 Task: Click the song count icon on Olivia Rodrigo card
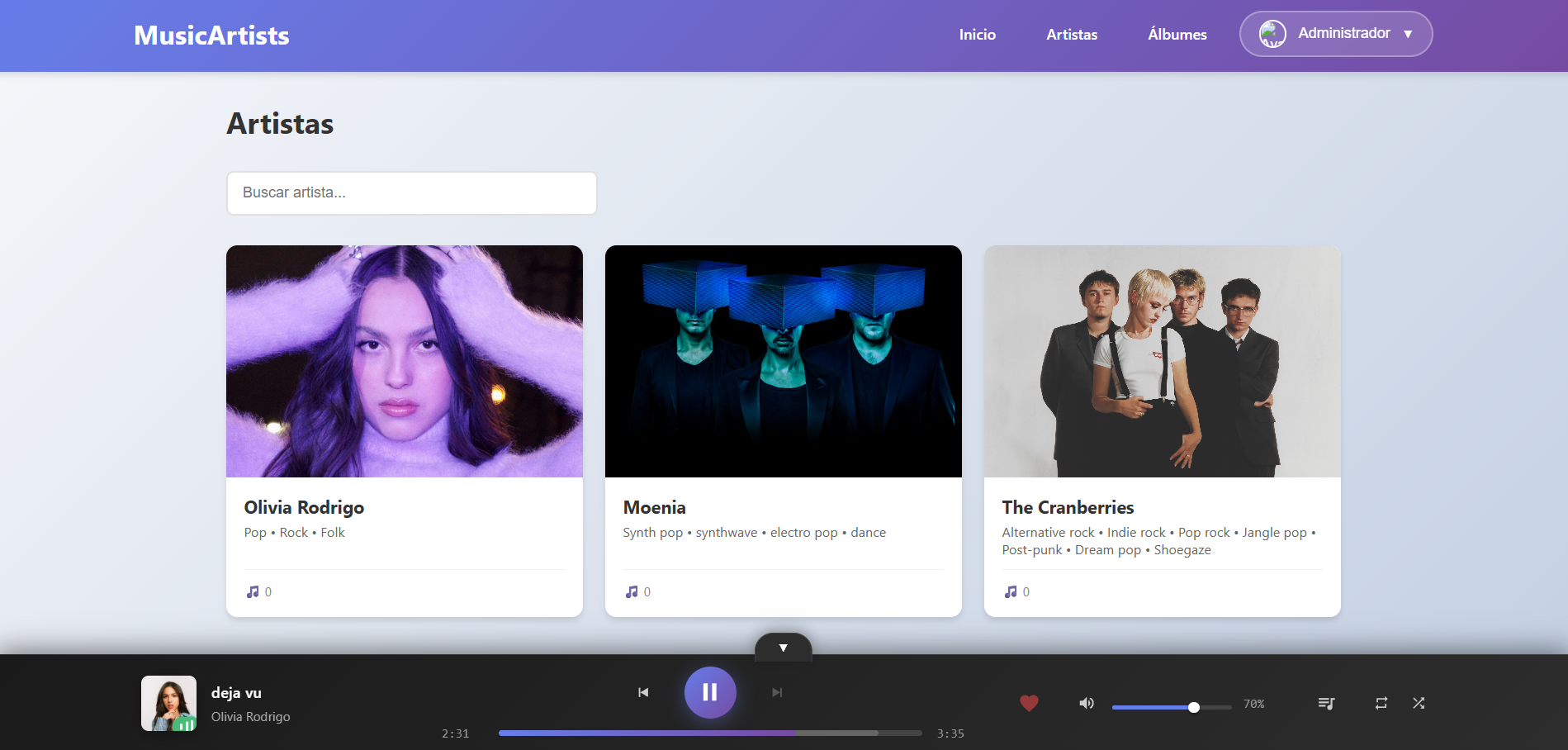[x=253, y=592]
